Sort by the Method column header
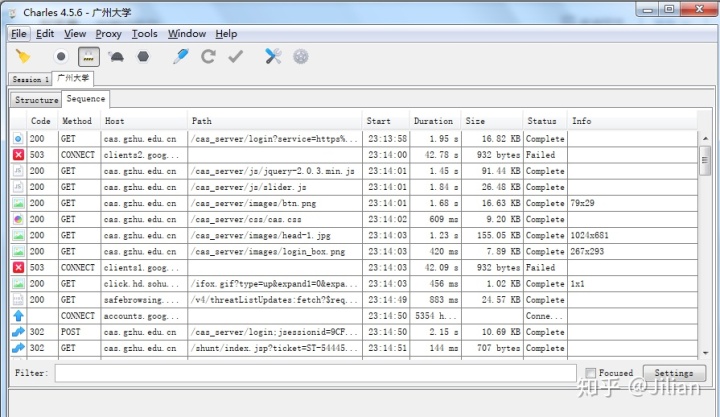Viewport: 720px width, 417px height. pyautogui.click(x=77, y=121)
